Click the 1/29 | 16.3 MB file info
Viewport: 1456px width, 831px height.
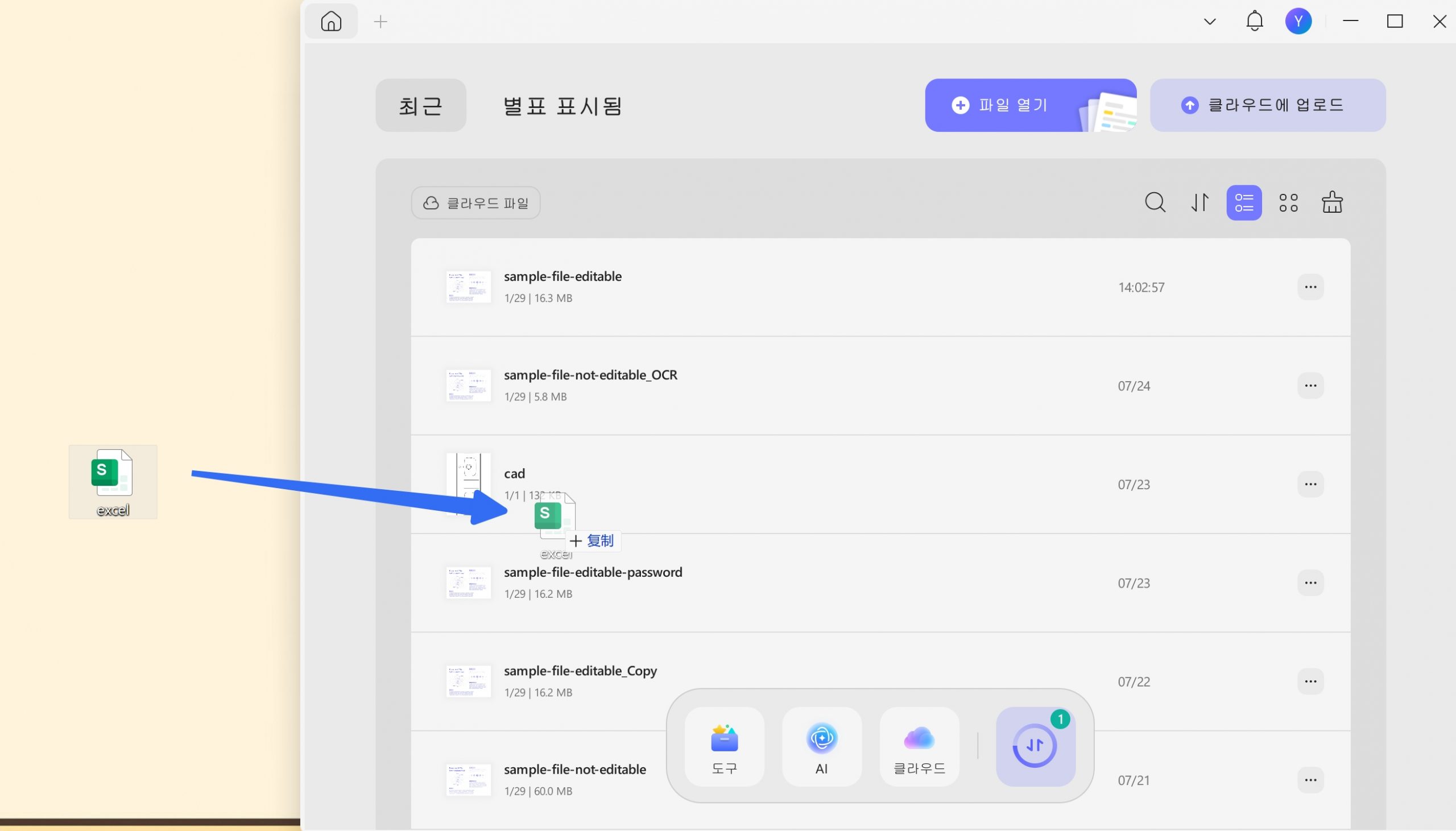(x=537, y=299)
